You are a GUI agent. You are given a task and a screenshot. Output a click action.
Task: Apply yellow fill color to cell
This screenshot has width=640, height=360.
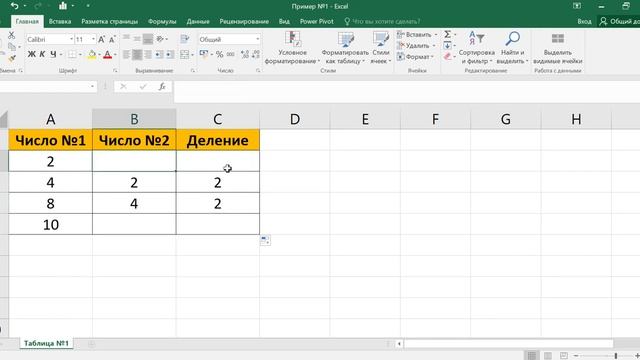pos(92,54)
